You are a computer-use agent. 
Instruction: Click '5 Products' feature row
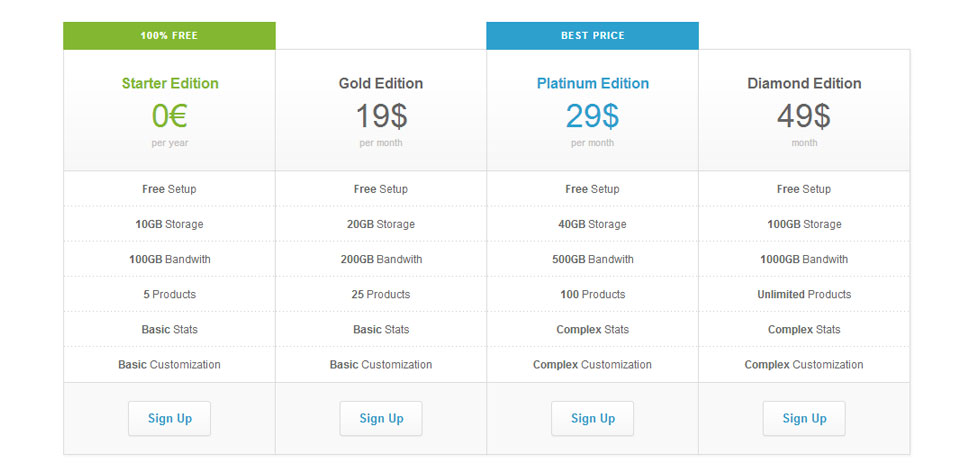pyautogui.click(x=169, y=294)
